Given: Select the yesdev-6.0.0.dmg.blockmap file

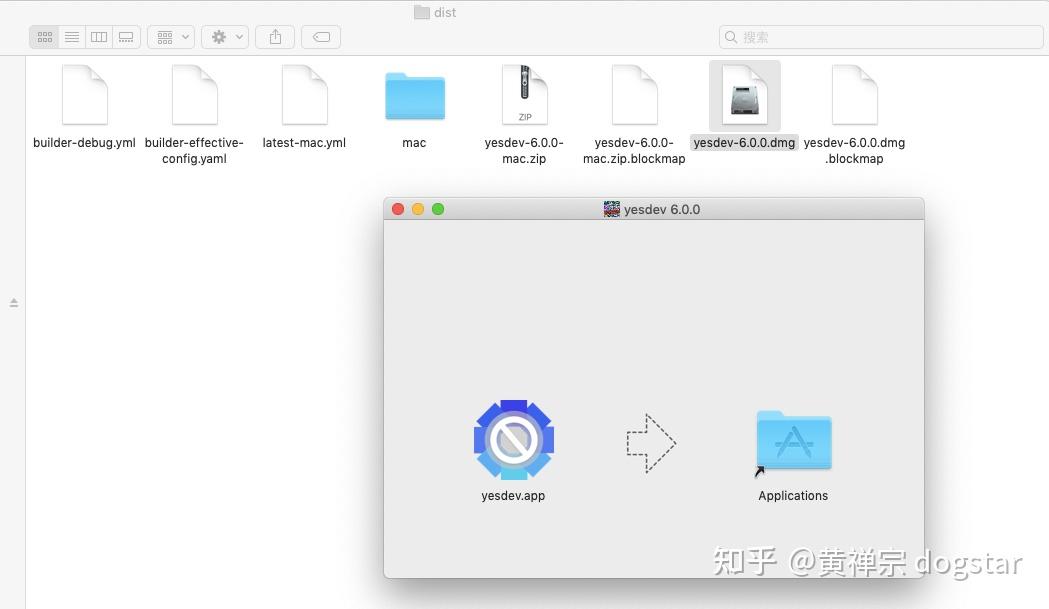Looking at the screenshot, I should click(x=854, y=95).
